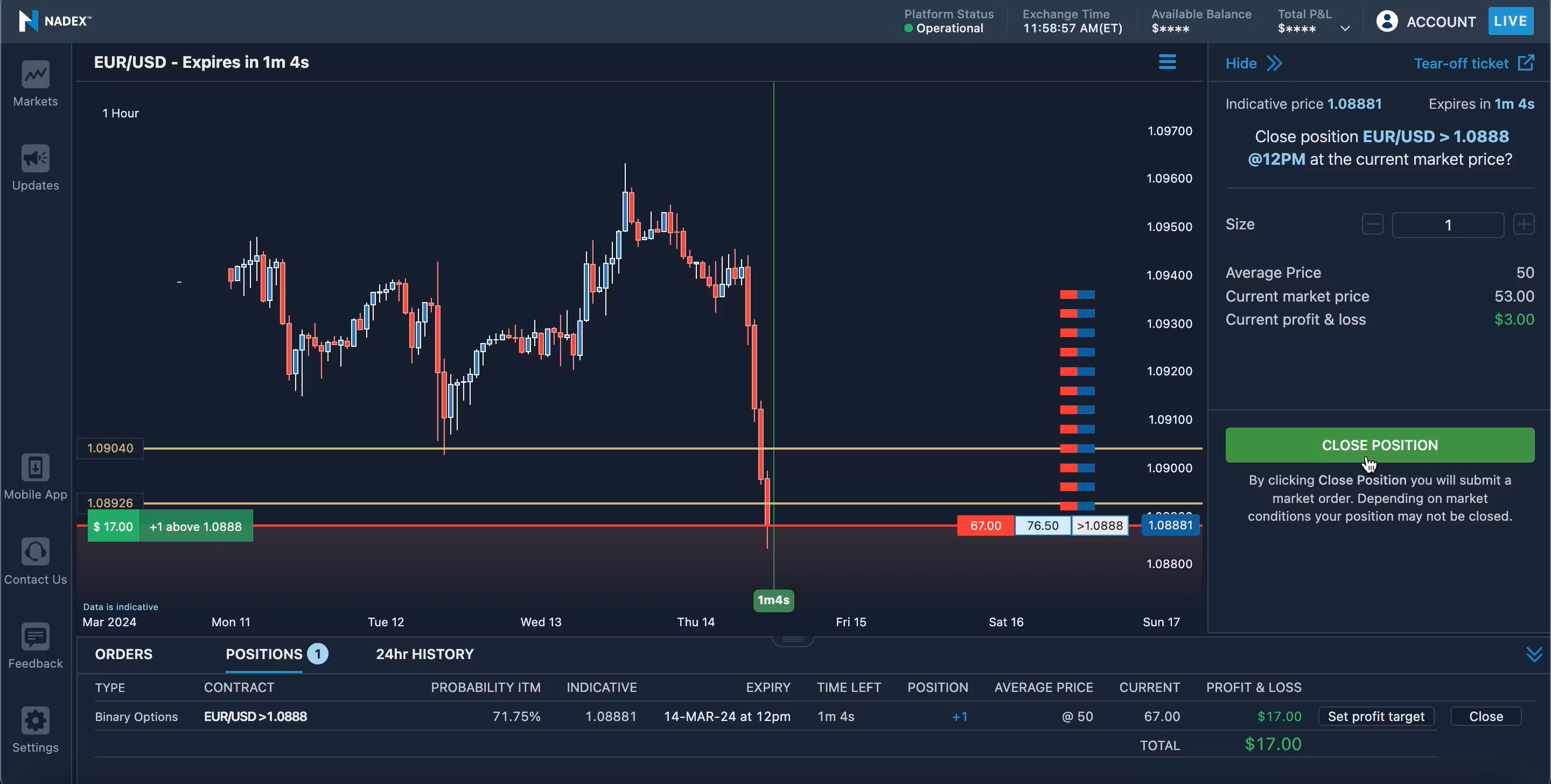Switch to the ORDERS tab
The width and height of the screenshot is (1551, 784).
point(123,654)
